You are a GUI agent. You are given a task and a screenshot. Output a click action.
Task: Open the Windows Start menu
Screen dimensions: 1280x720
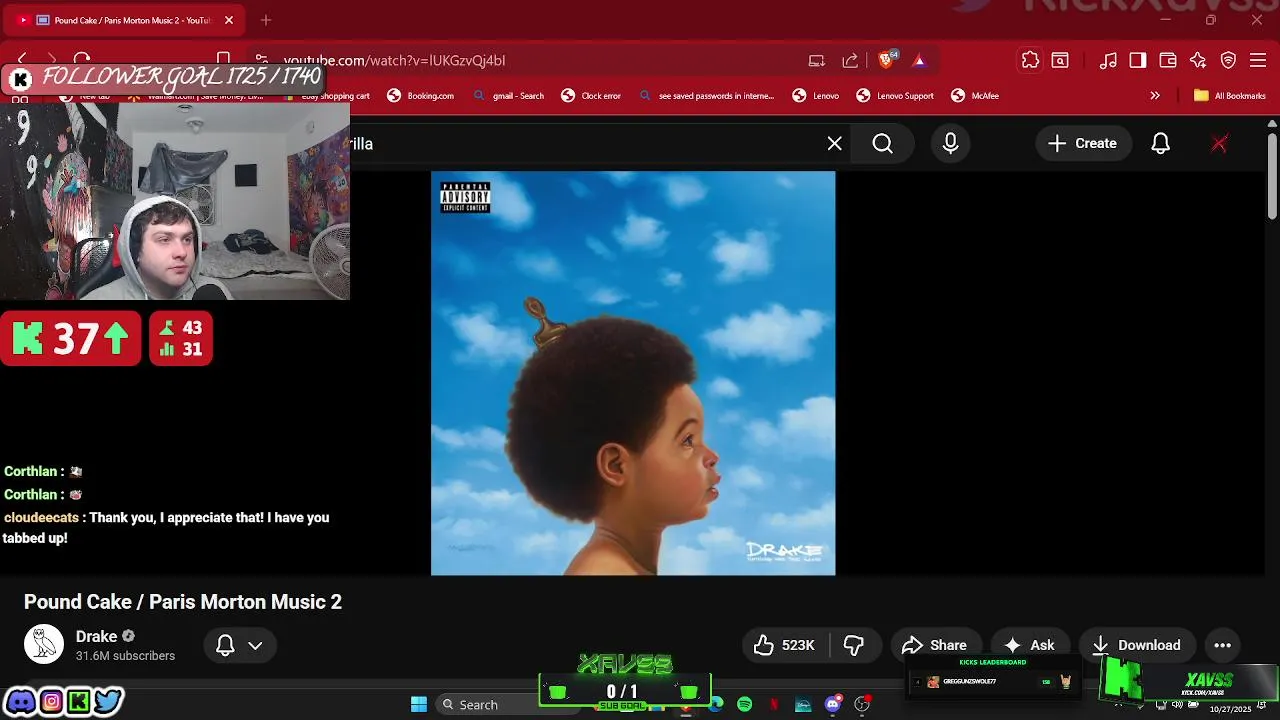pyautogui.click(x=419, y=704)
